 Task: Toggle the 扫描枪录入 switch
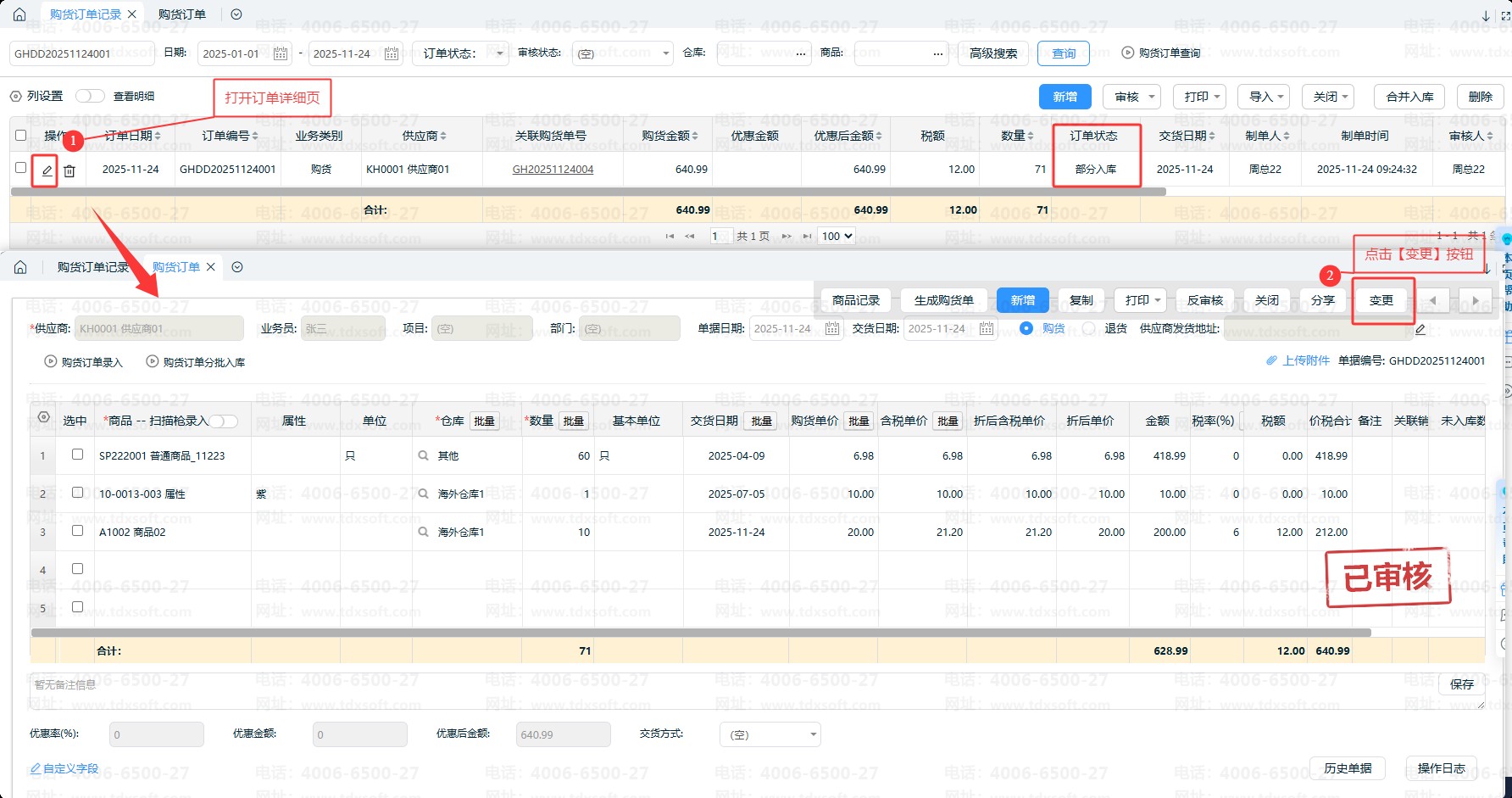coord(224,421)
